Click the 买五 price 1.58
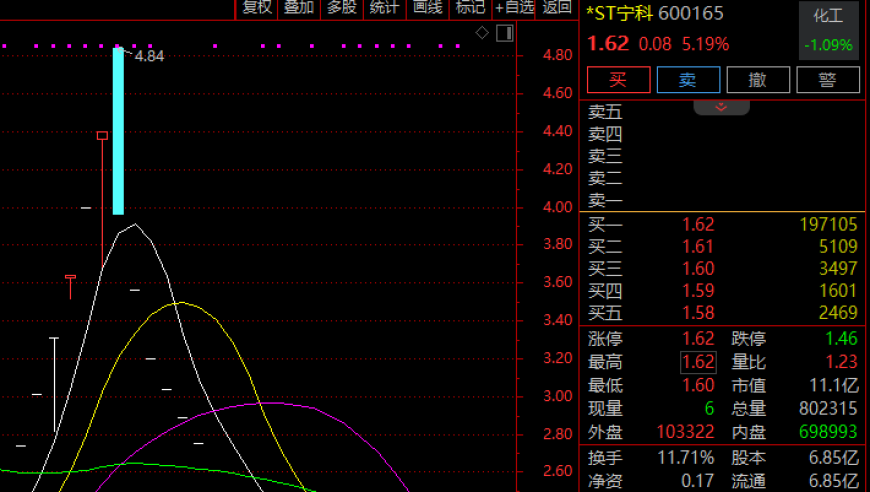This screenshot has height=492, width=870. coord(698,313)
